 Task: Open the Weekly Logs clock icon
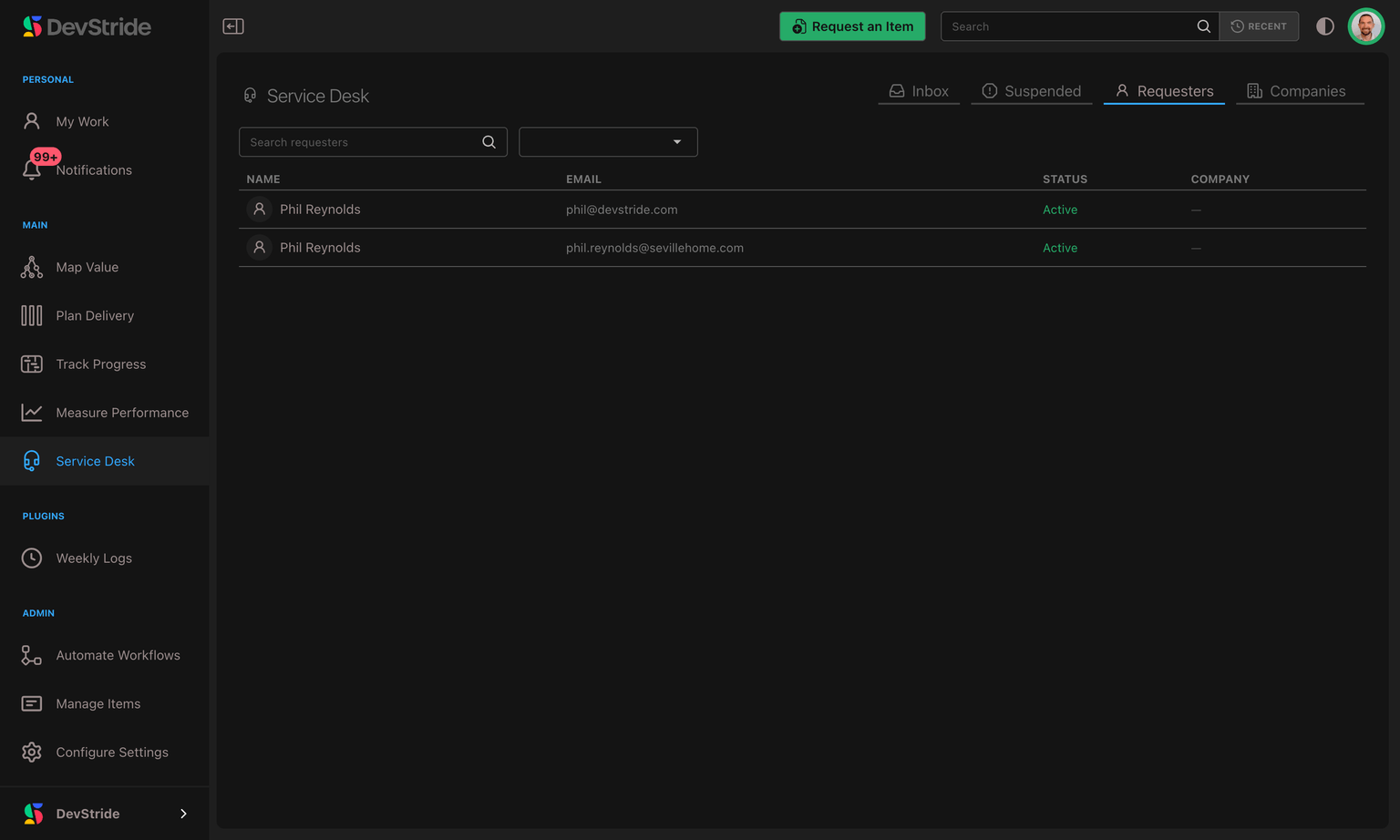[32, 558]
